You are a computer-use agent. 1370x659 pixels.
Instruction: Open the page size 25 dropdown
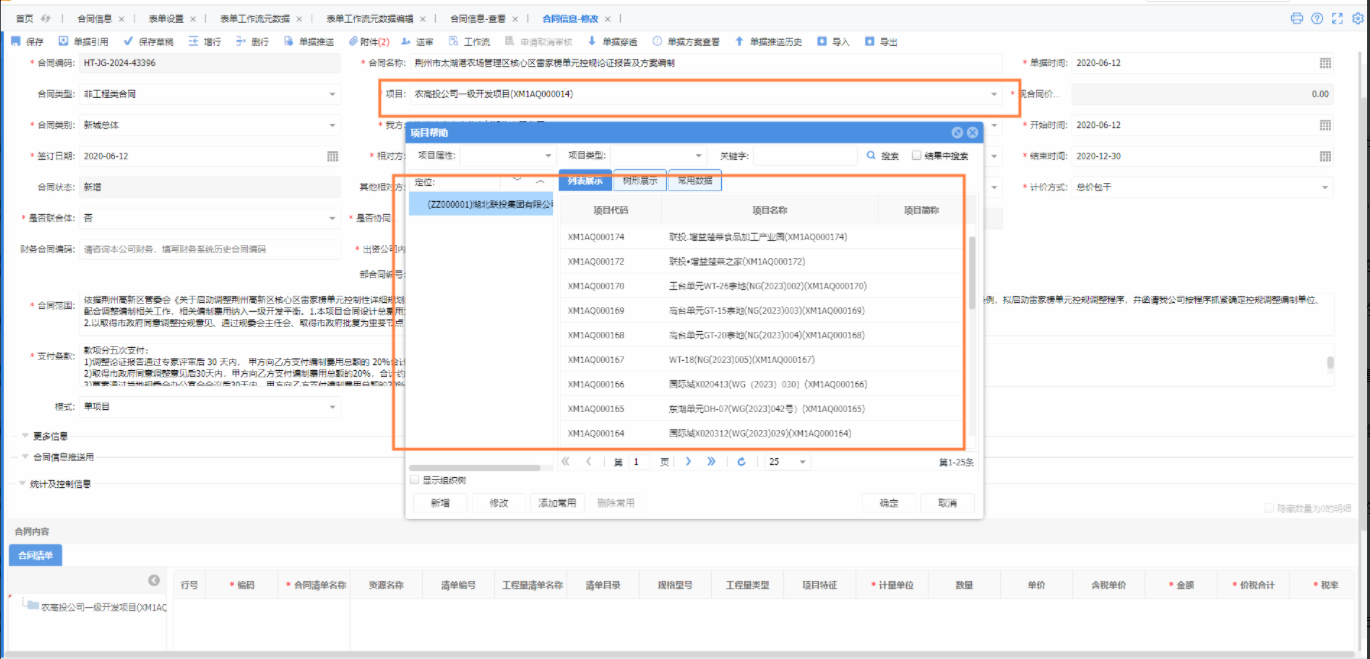pos(787,462)
